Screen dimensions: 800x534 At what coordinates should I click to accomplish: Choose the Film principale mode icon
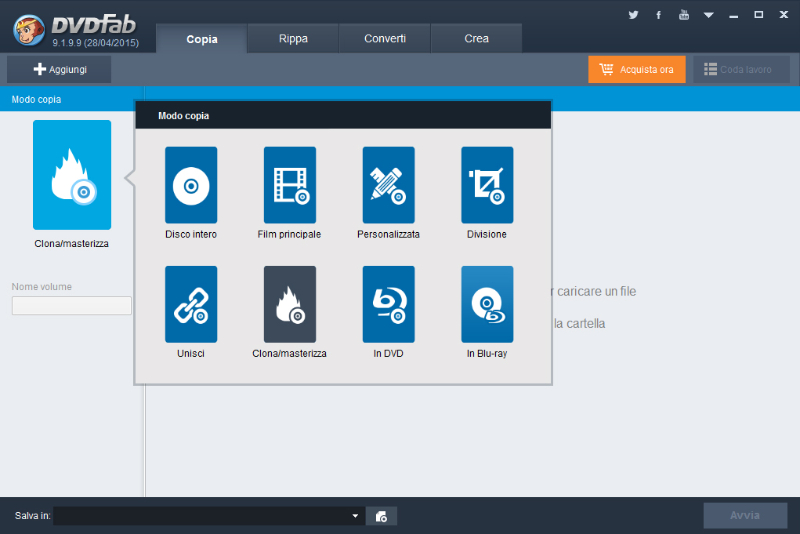click(289, 185)
